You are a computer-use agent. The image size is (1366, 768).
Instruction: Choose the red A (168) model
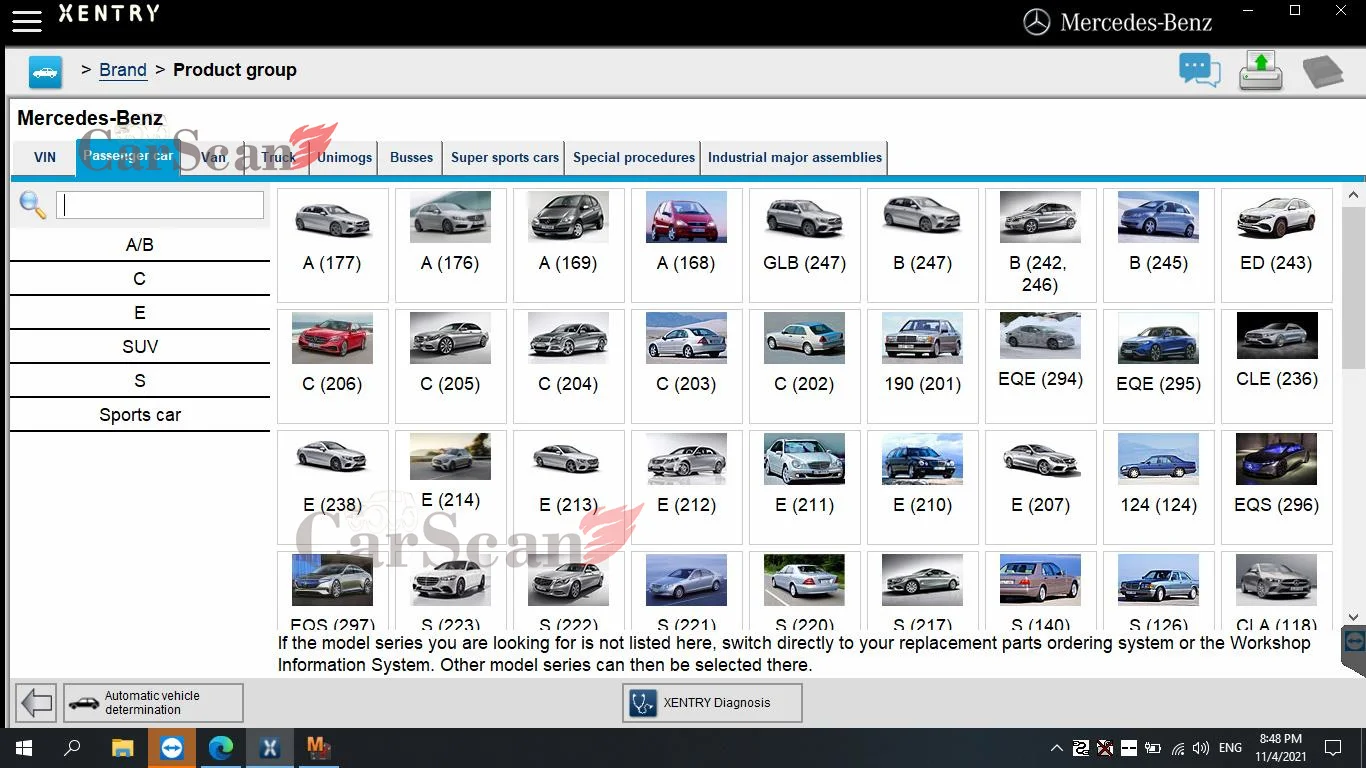(687, 245)
